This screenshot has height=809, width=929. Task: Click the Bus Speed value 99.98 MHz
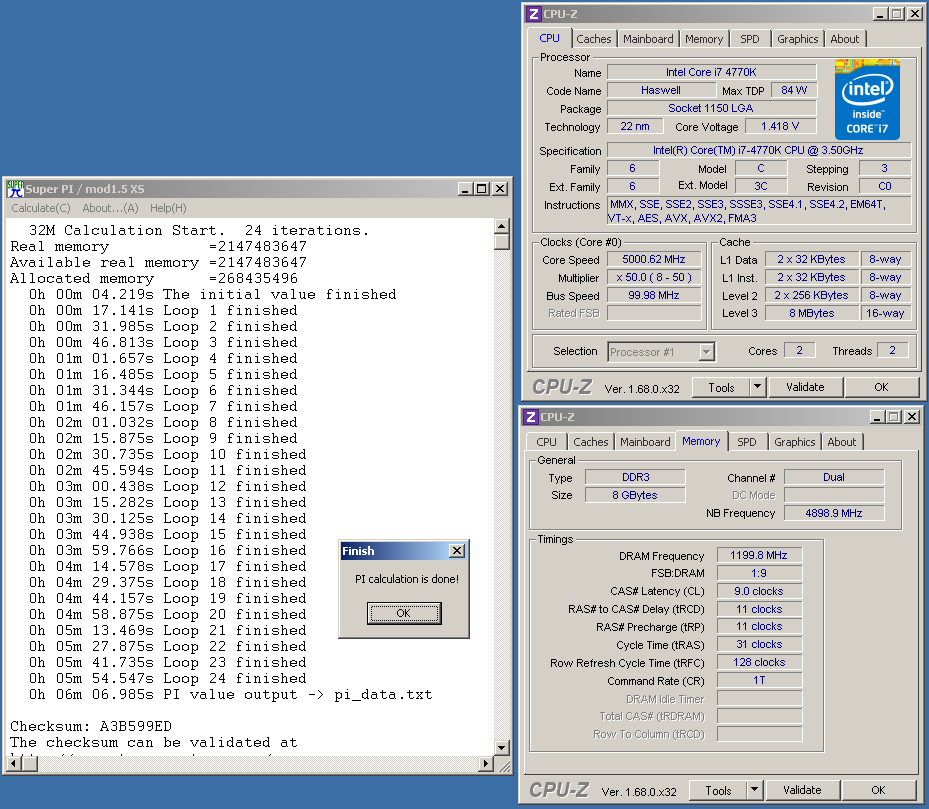[653, 295]
